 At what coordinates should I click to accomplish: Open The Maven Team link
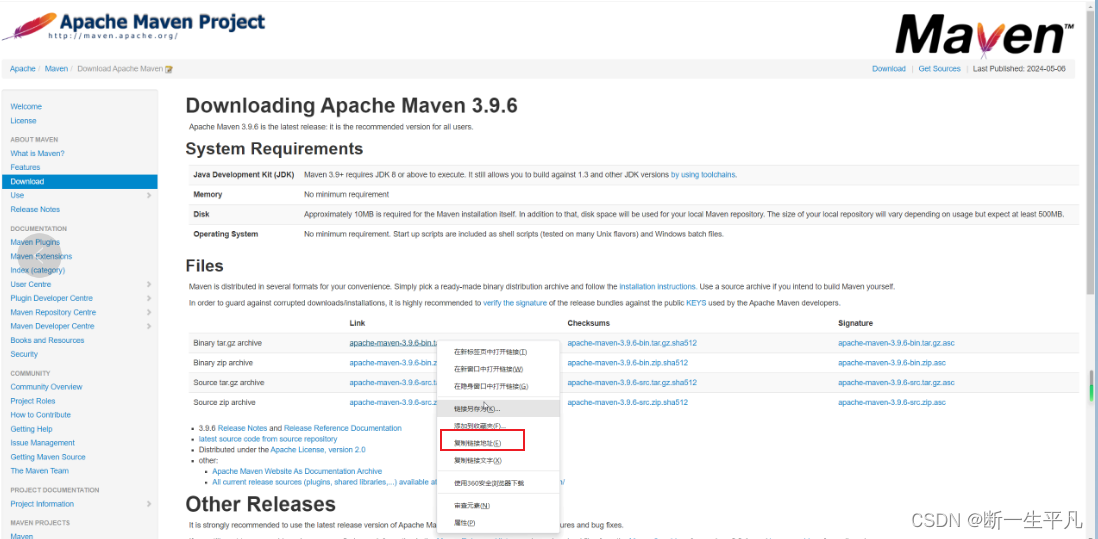click(39, 470)
